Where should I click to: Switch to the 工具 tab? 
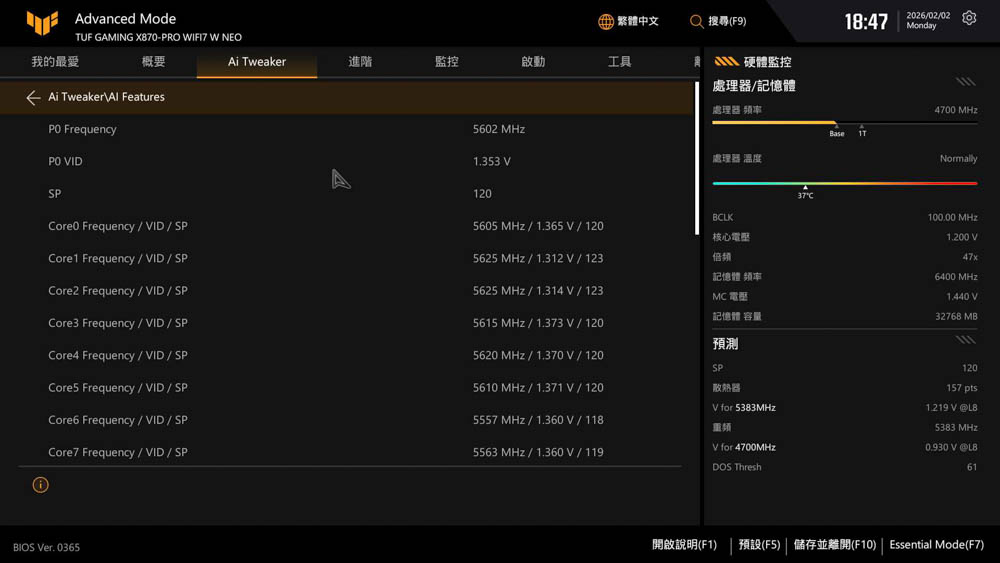coord(620,62)
